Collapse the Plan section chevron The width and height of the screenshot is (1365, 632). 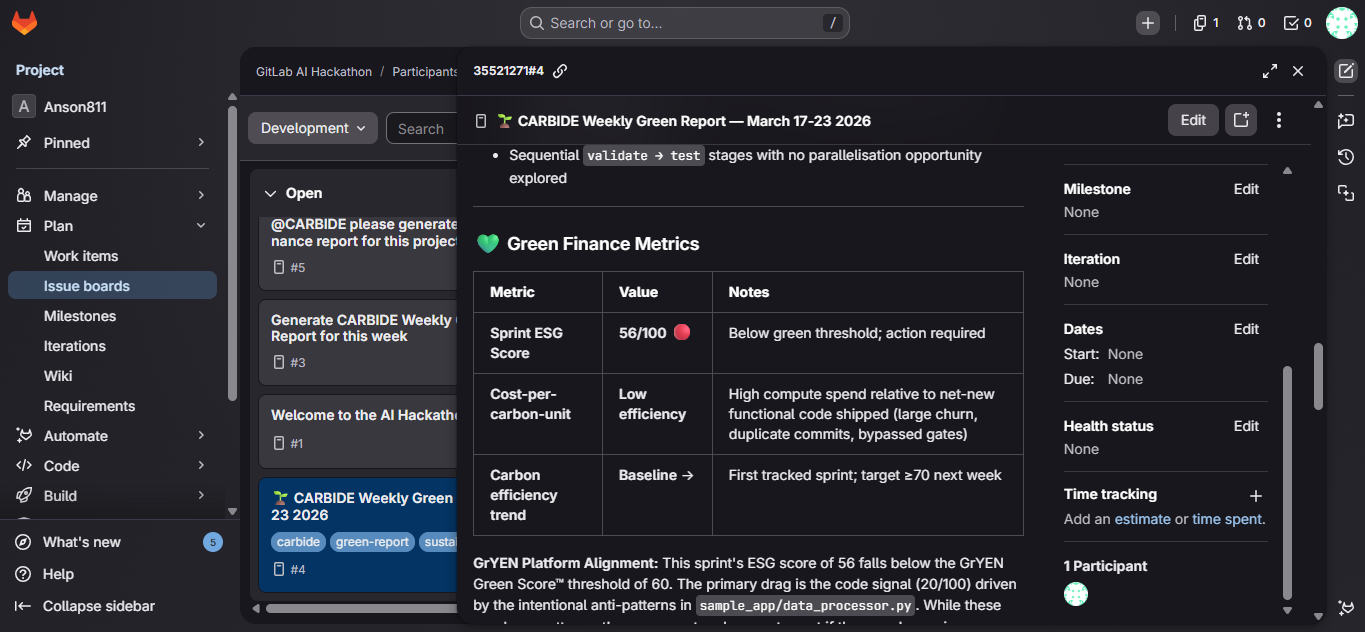pyautogui.click(x=201, y=226)
